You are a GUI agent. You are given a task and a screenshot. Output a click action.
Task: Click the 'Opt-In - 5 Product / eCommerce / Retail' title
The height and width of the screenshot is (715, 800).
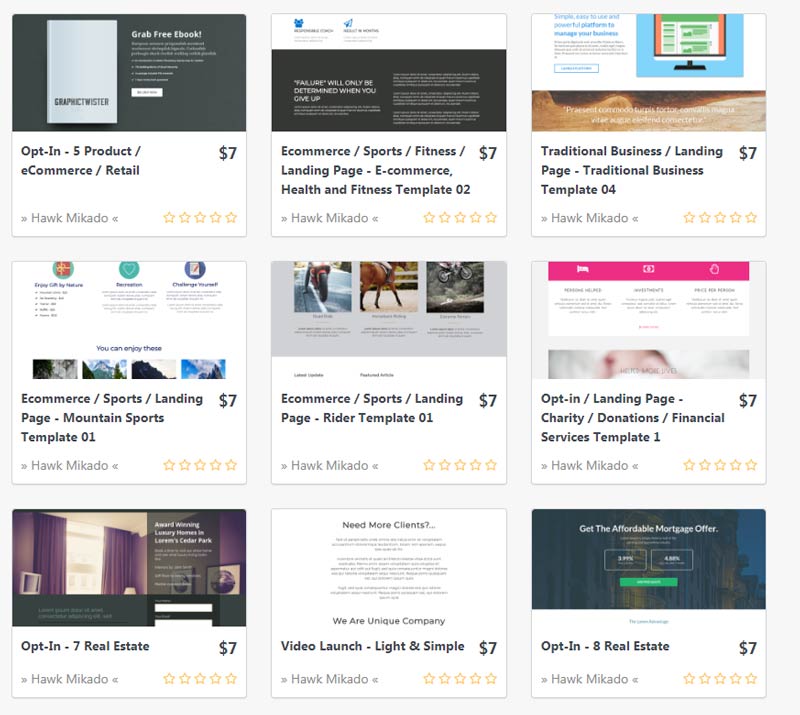(81, 161)
